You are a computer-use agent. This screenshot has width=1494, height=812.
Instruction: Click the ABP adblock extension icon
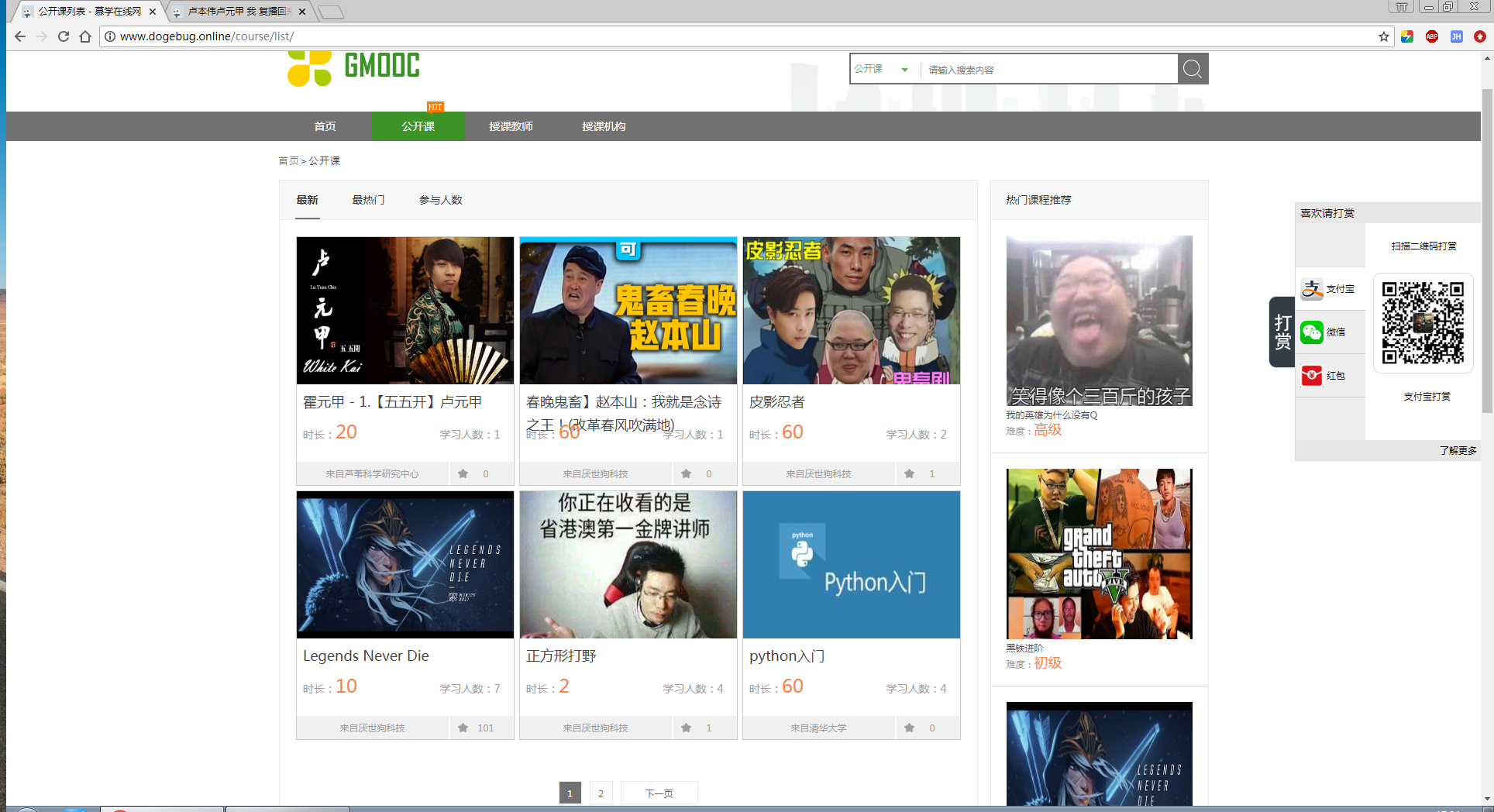point(1432,36)
